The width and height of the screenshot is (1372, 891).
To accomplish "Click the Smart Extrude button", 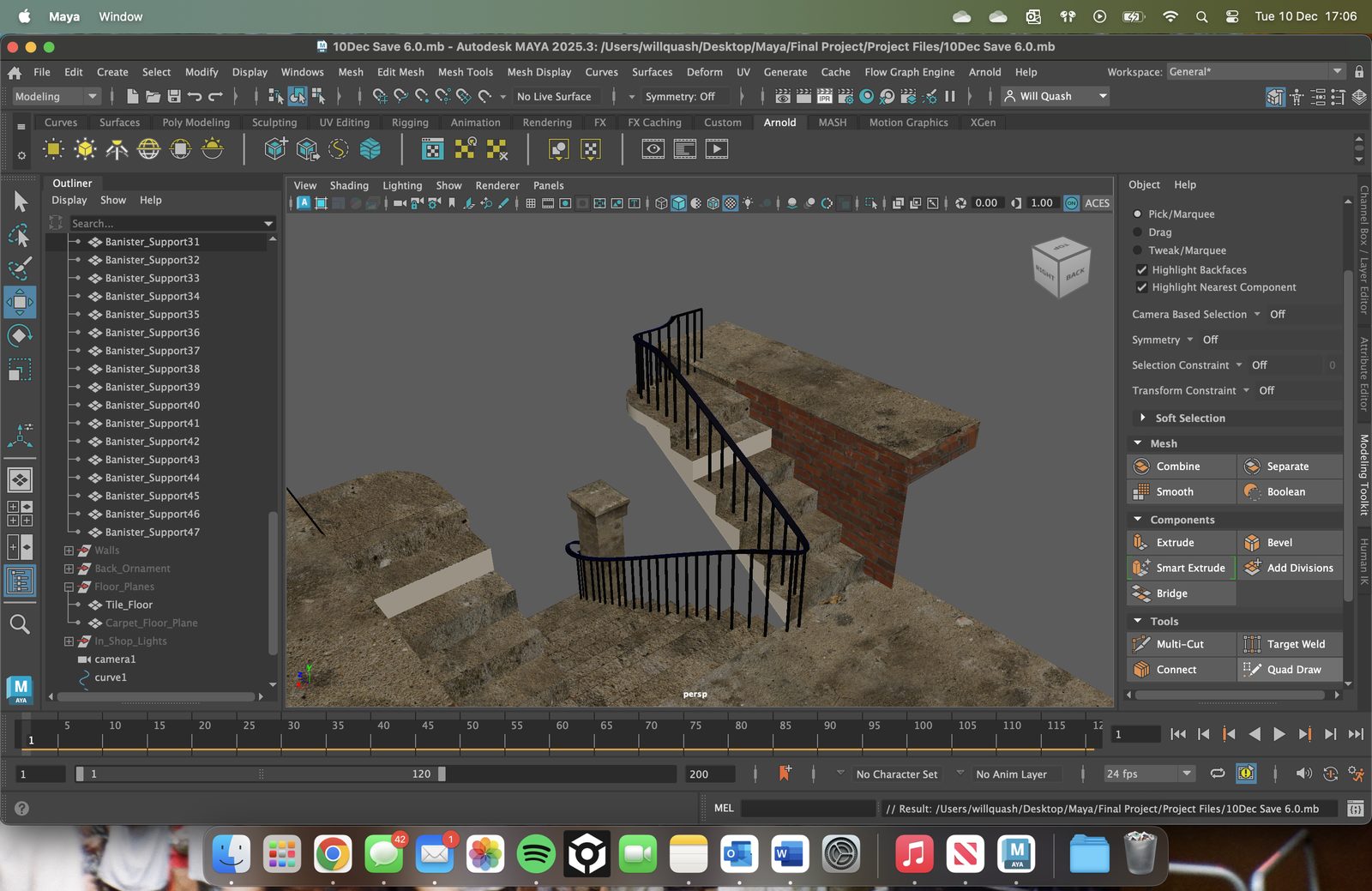I will [1181, 568].
